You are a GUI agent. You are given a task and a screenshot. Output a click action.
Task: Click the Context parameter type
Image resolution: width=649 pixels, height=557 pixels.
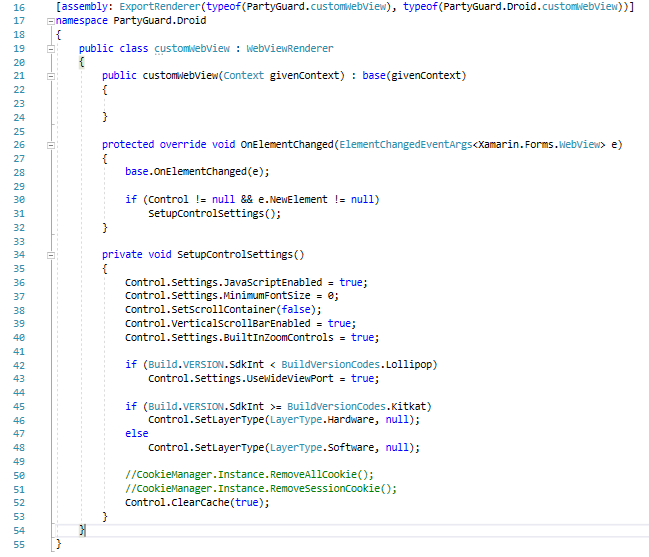[244, 76]
